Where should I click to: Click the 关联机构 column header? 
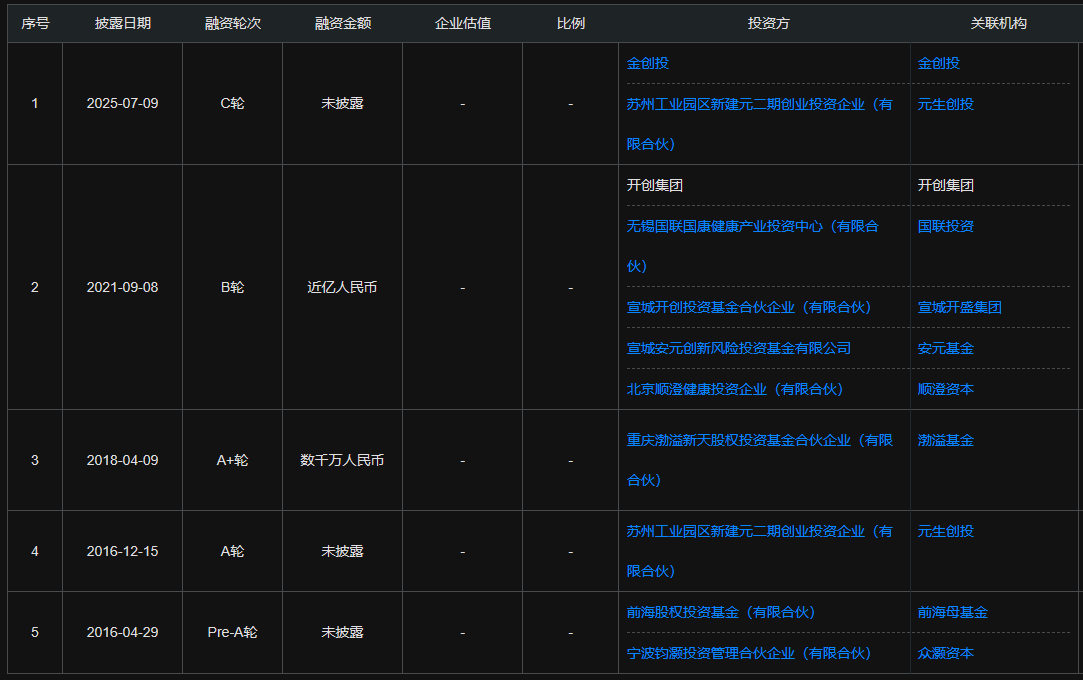pyautogui.click(x=998, y=23)
